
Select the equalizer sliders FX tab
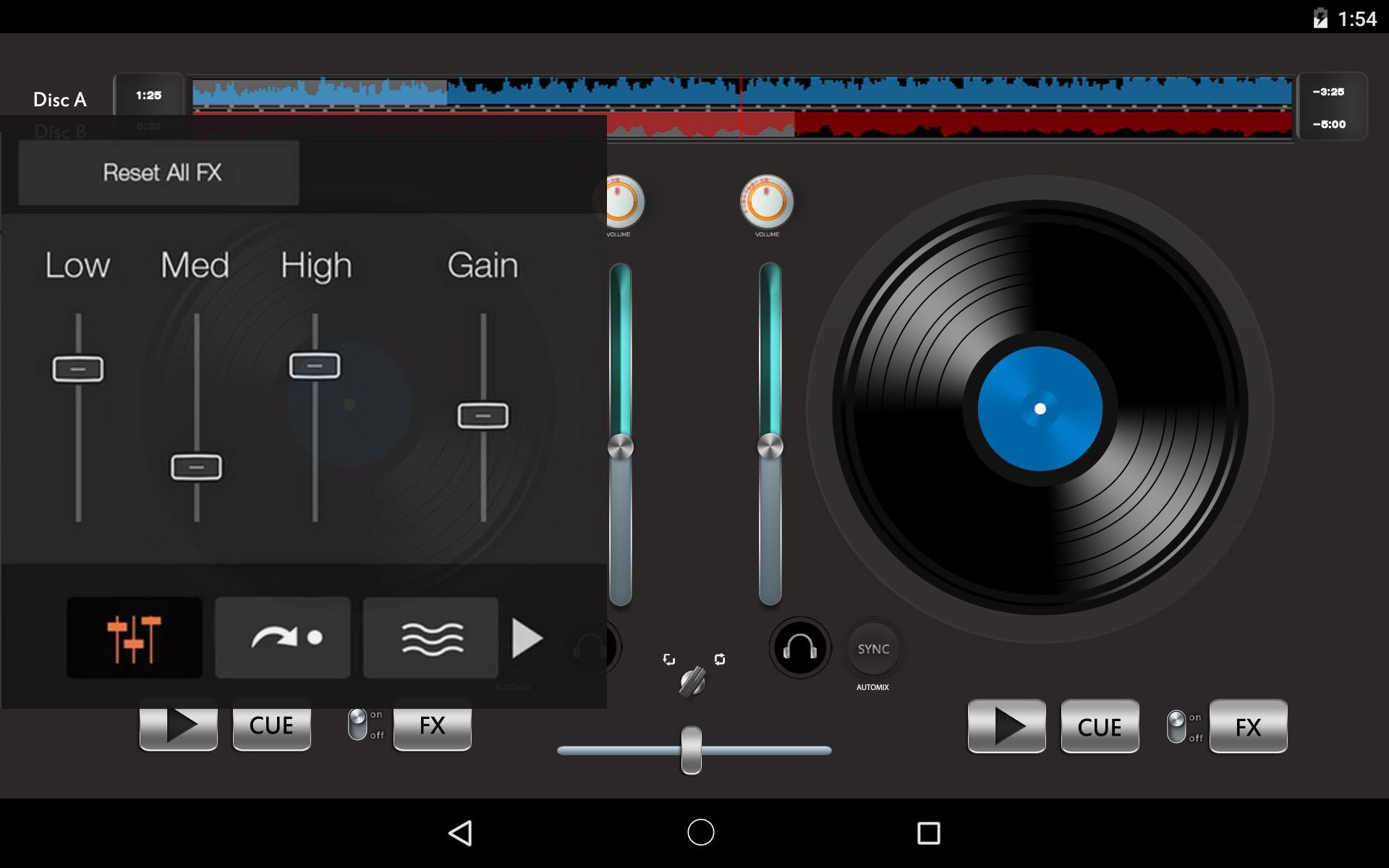135,638
